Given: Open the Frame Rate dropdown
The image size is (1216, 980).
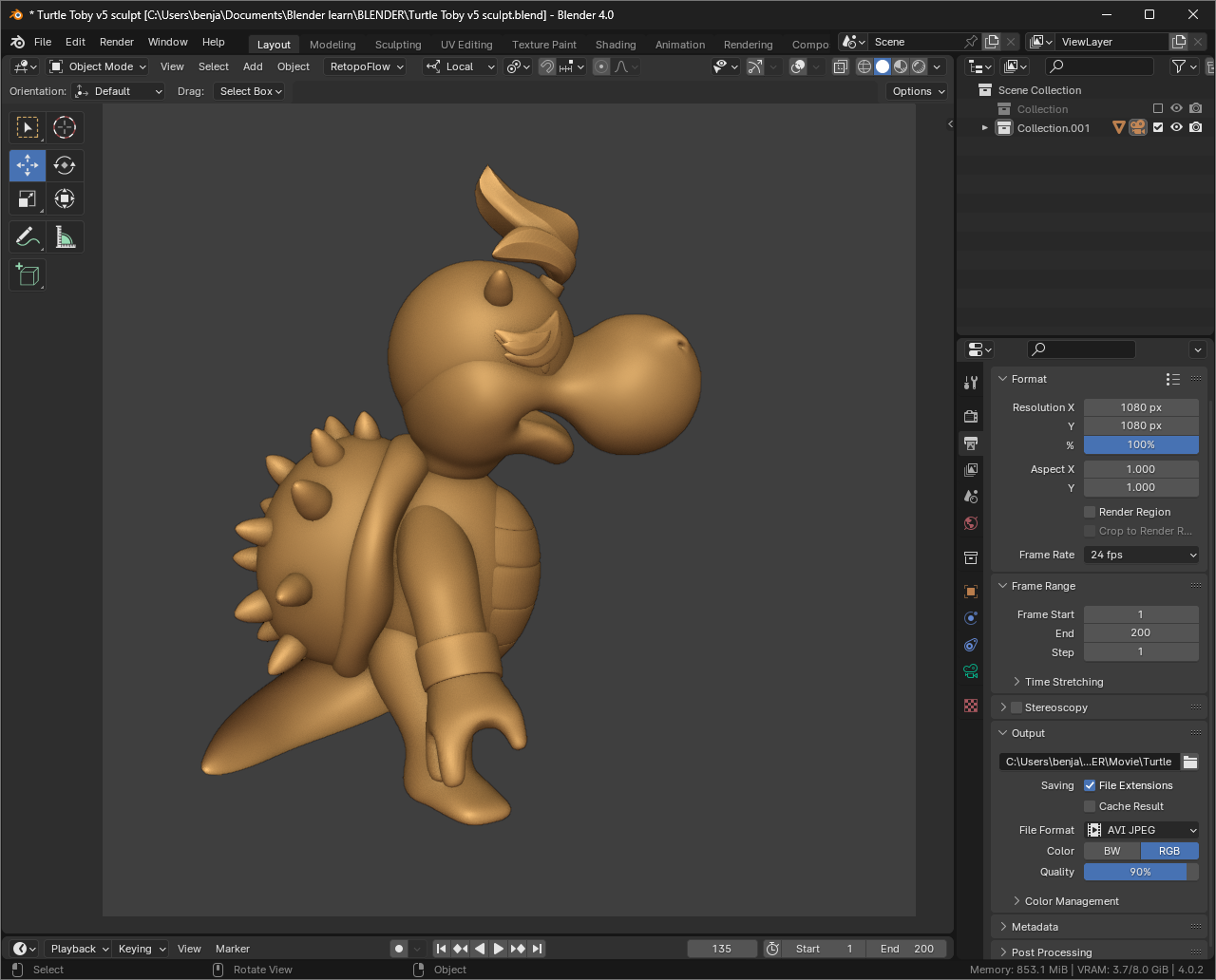Looking at the screenshot, I should tap(1141, 555).
